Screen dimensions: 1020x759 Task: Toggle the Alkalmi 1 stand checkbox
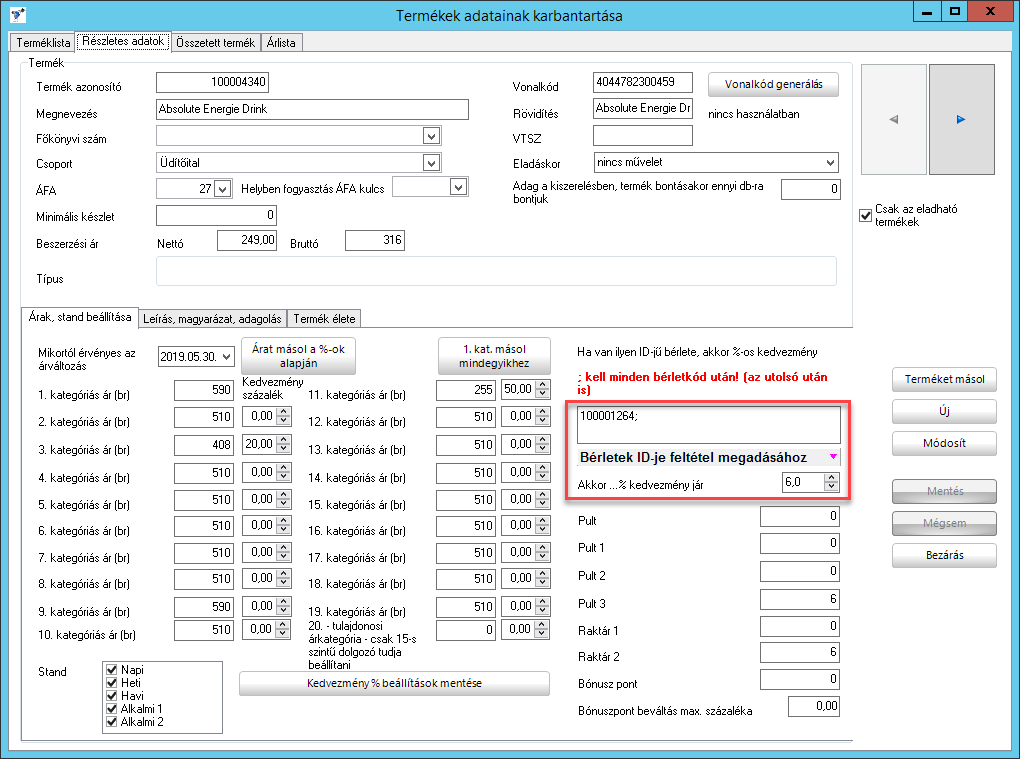(111, 709)
